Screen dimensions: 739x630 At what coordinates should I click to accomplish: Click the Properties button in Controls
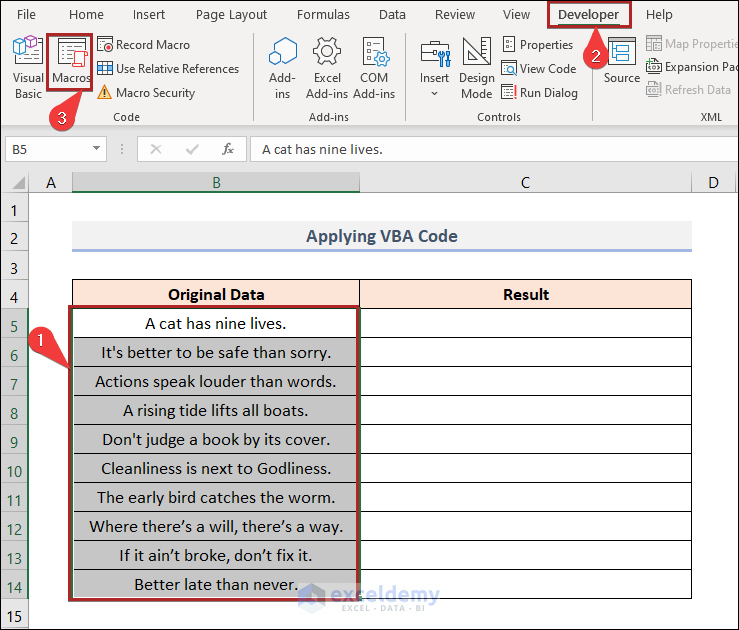pyautogui.click(x=538, y=45)
